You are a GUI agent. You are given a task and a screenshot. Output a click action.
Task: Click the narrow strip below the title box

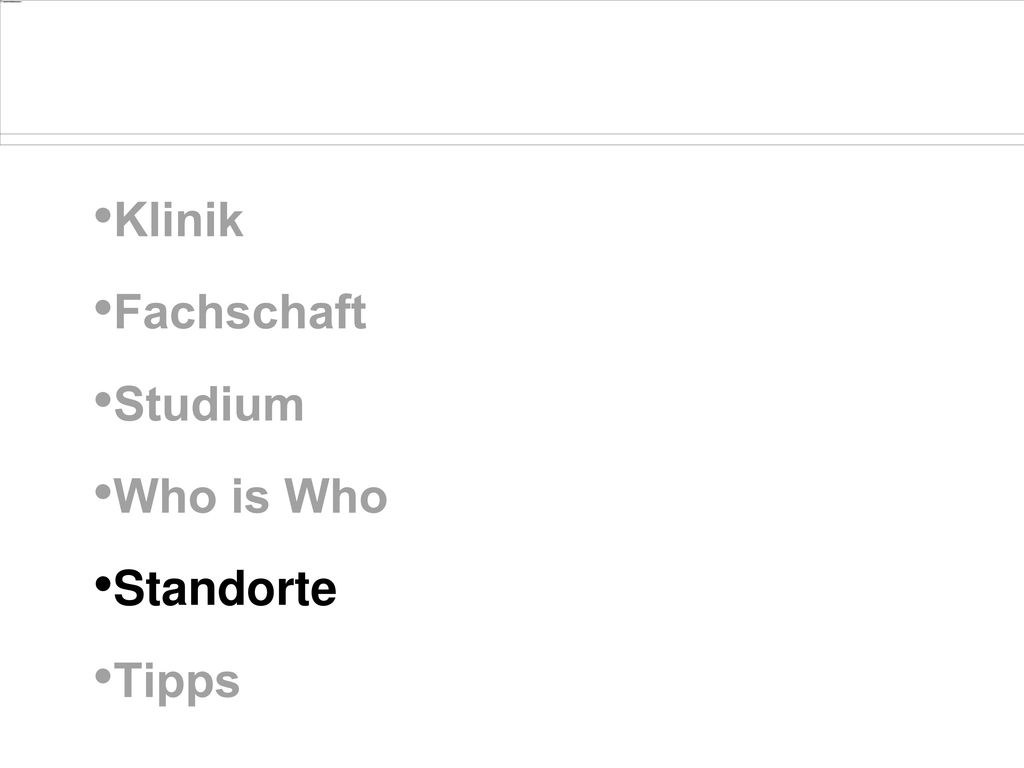click(512, 140)
